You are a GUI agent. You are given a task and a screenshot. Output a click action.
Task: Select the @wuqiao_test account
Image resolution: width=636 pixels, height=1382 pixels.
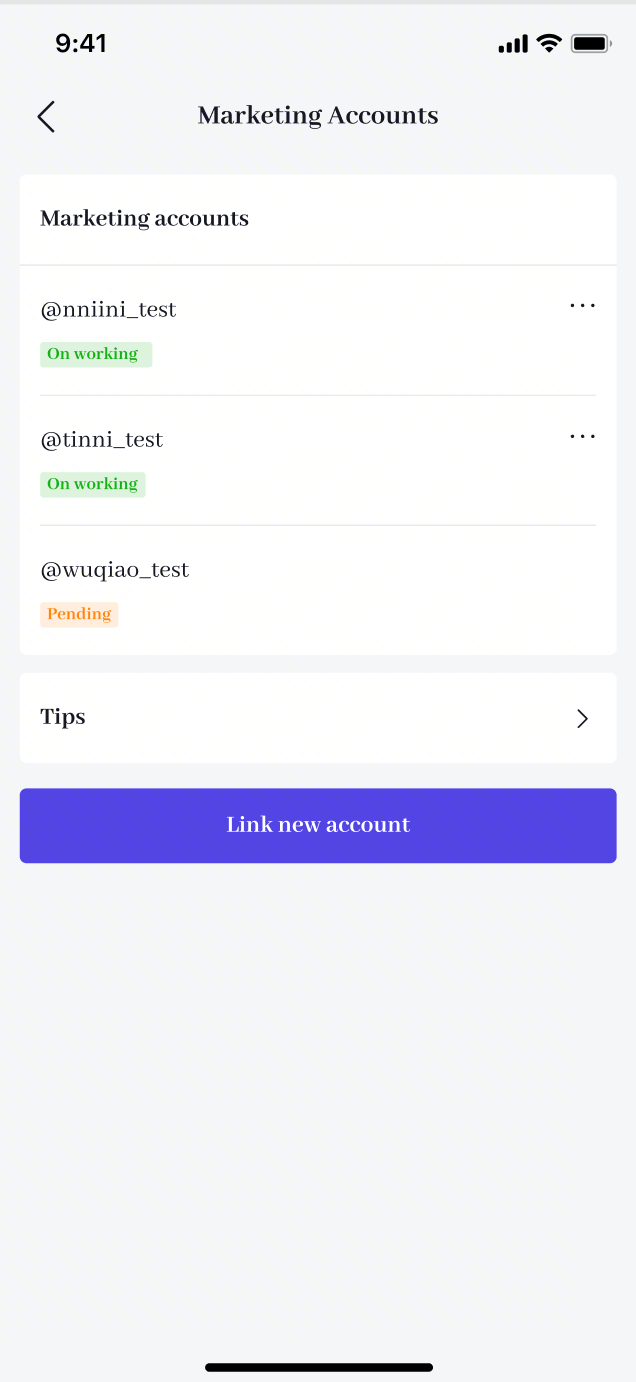click(114, 570)
